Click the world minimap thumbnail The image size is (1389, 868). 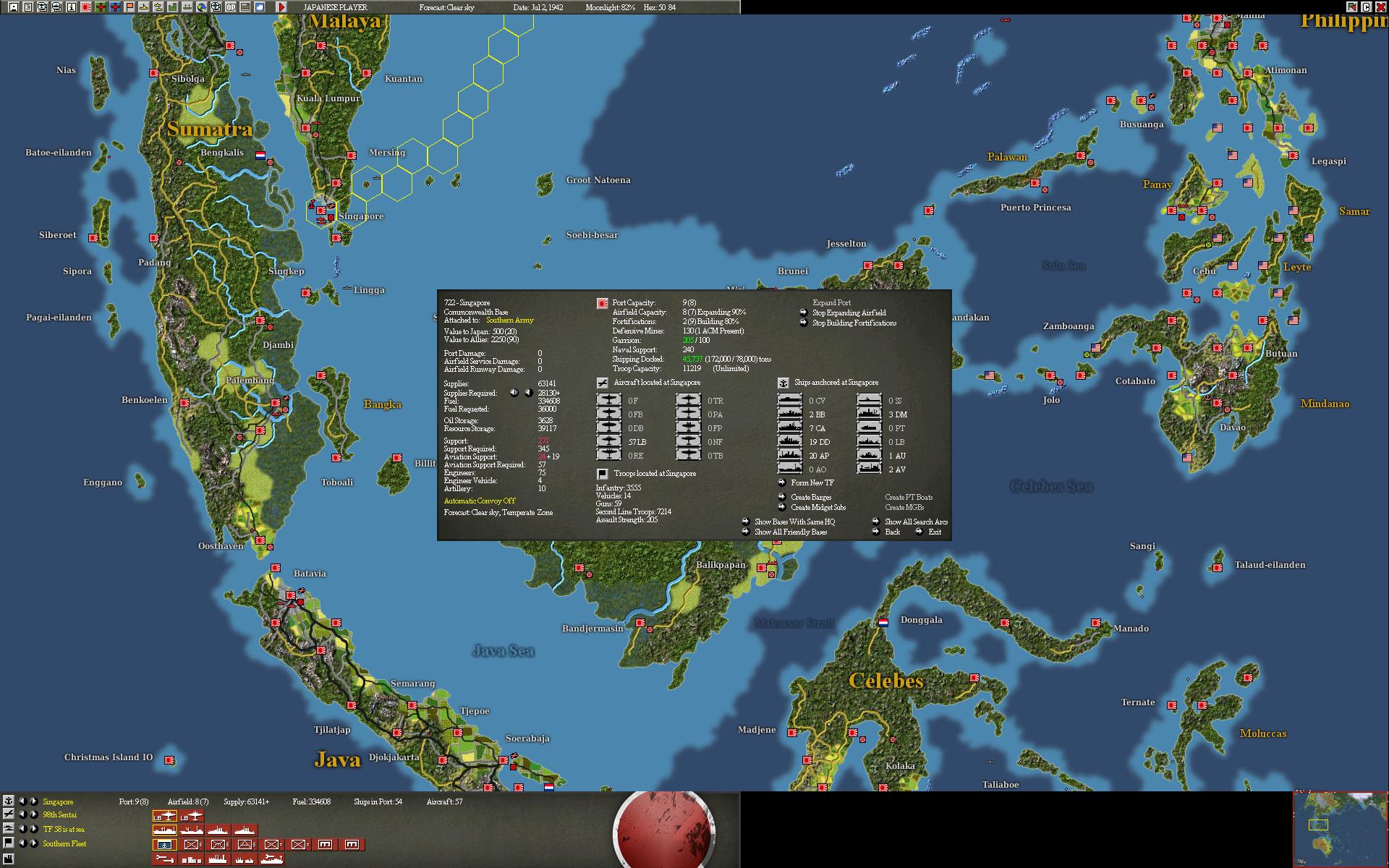(x=1340, y=829)
